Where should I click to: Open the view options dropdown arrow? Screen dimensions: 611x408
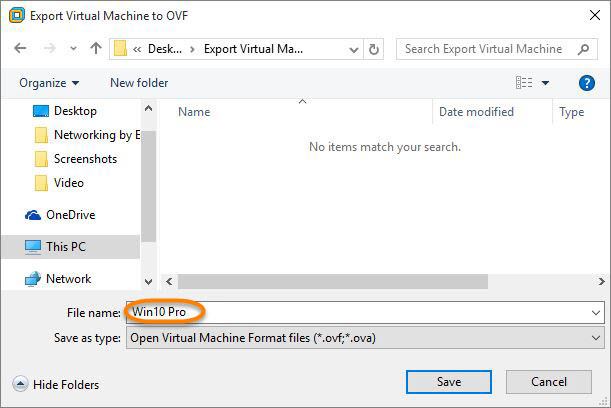tap(545, 83)
